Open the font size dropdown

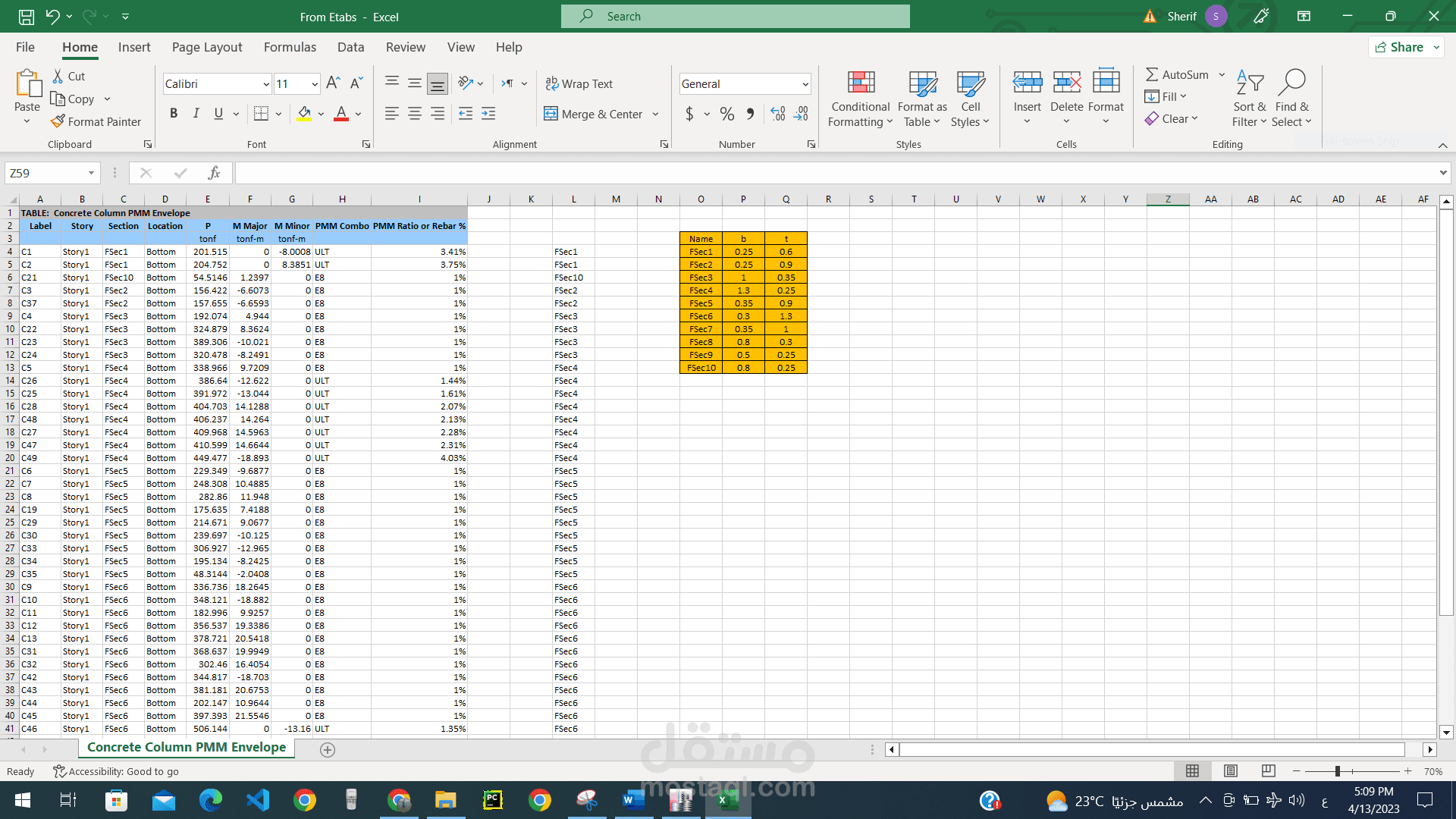tap(314, 84)
